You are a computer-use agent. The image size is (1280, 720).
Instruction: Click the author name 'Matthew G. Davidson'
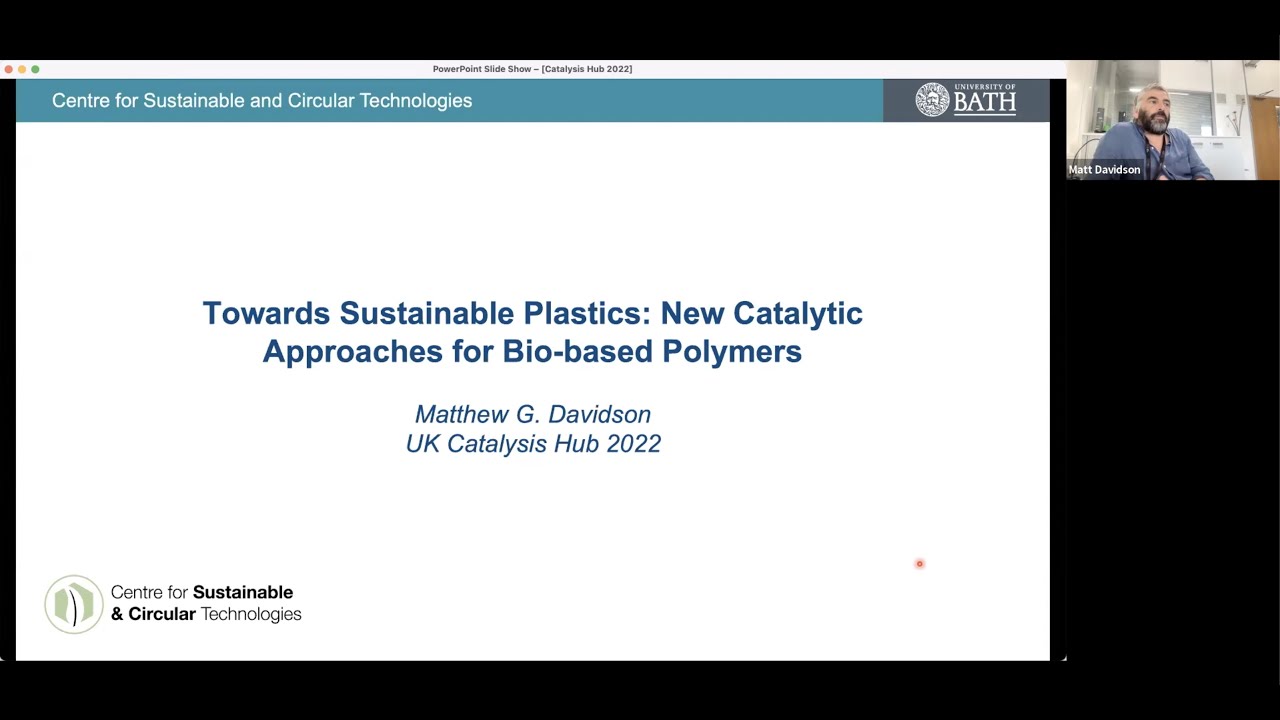[x=533, y=414]
